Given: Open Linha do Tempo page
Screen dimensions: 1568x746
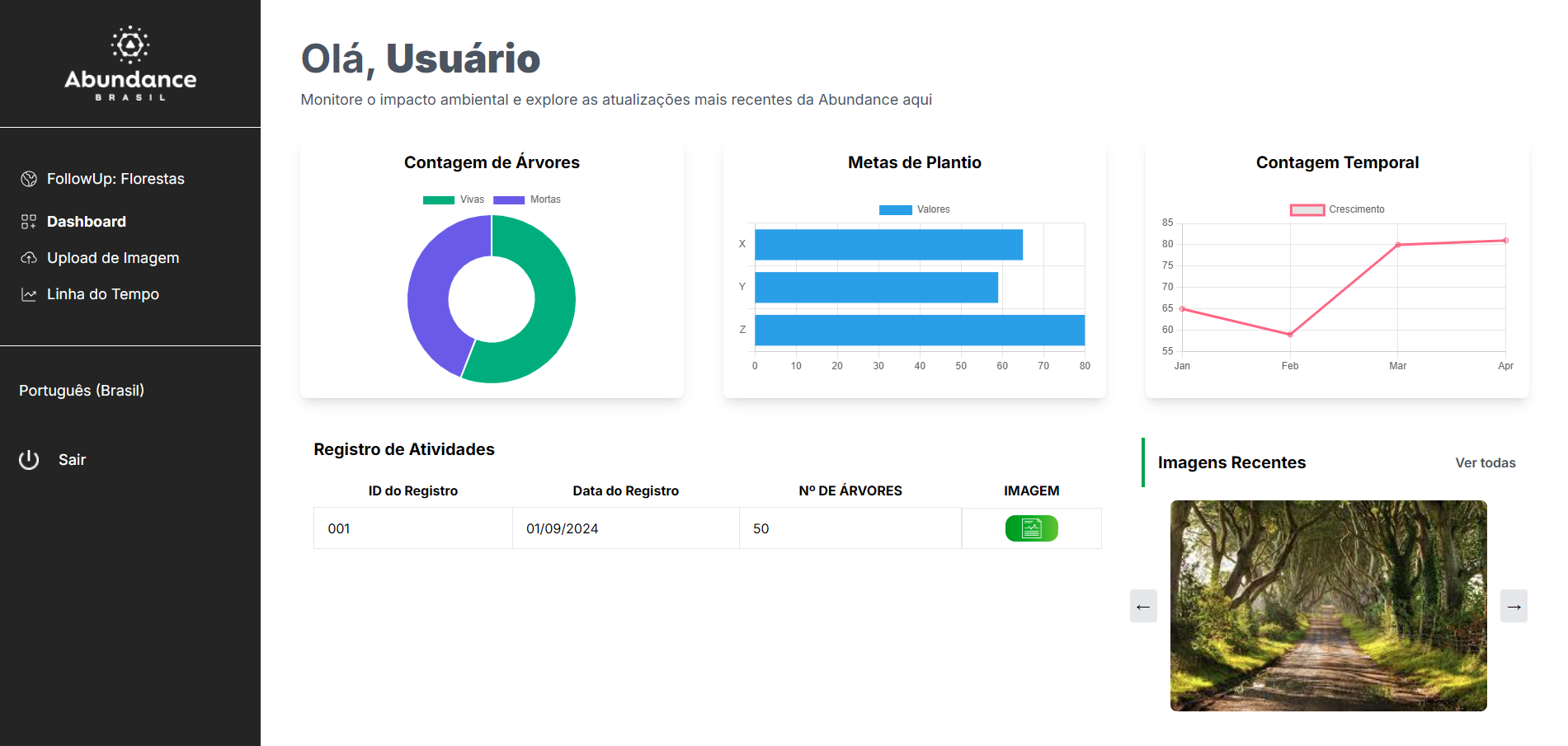Looking at the screenshot, I should point(103,294).
